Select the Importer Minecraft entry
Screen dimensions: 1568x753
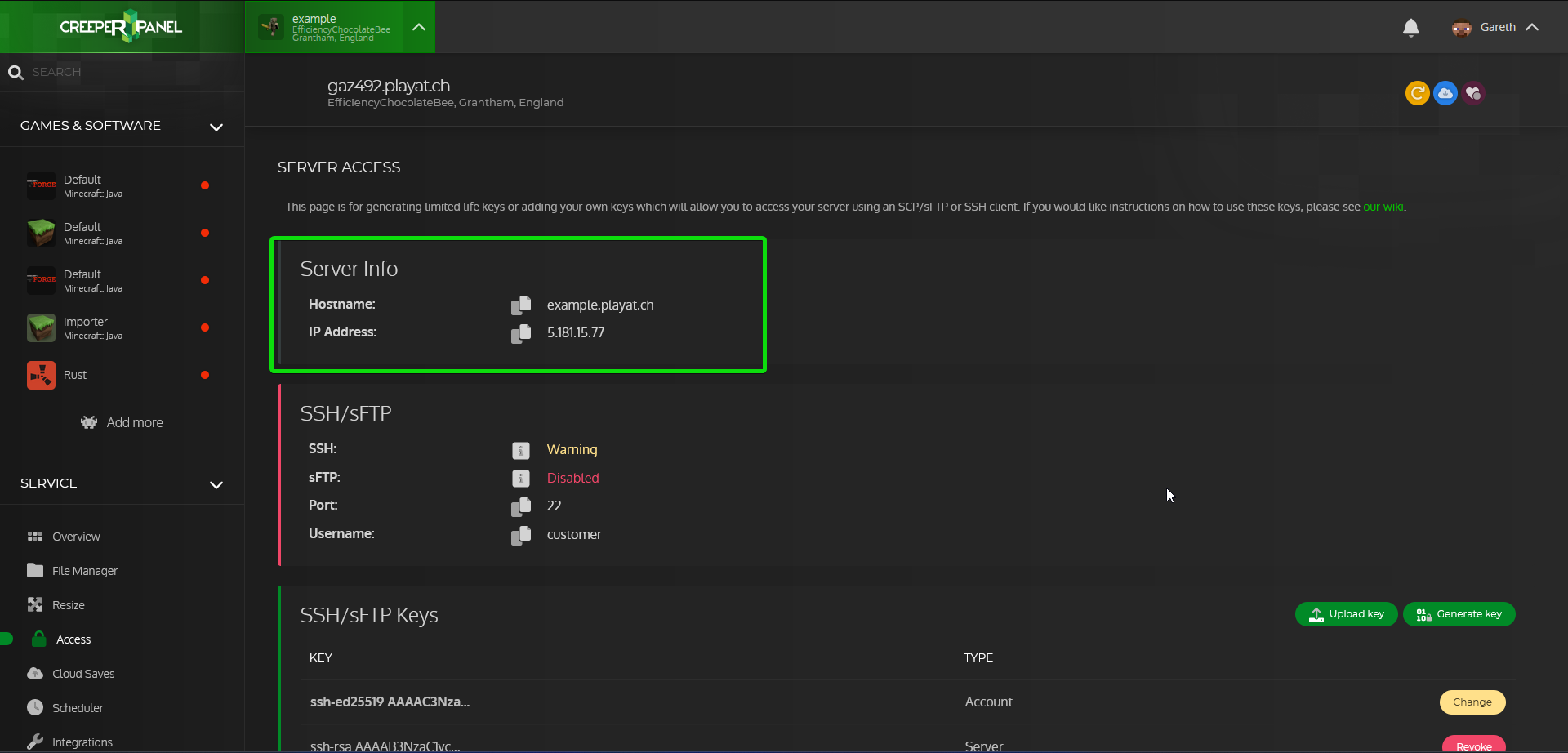[121, 327]
